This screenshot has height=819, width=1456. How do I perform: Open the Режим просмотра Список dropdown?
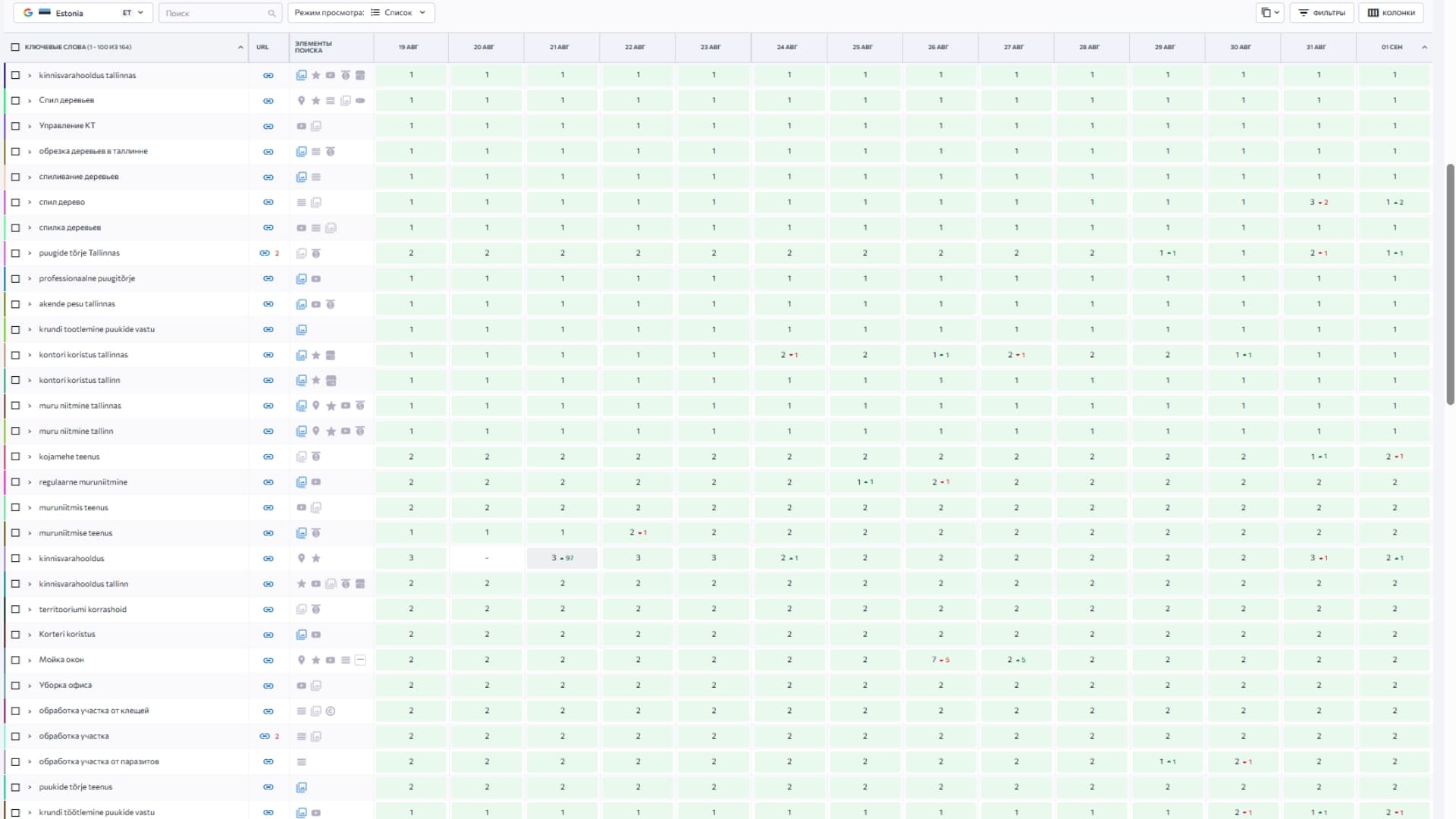point(362,13)
